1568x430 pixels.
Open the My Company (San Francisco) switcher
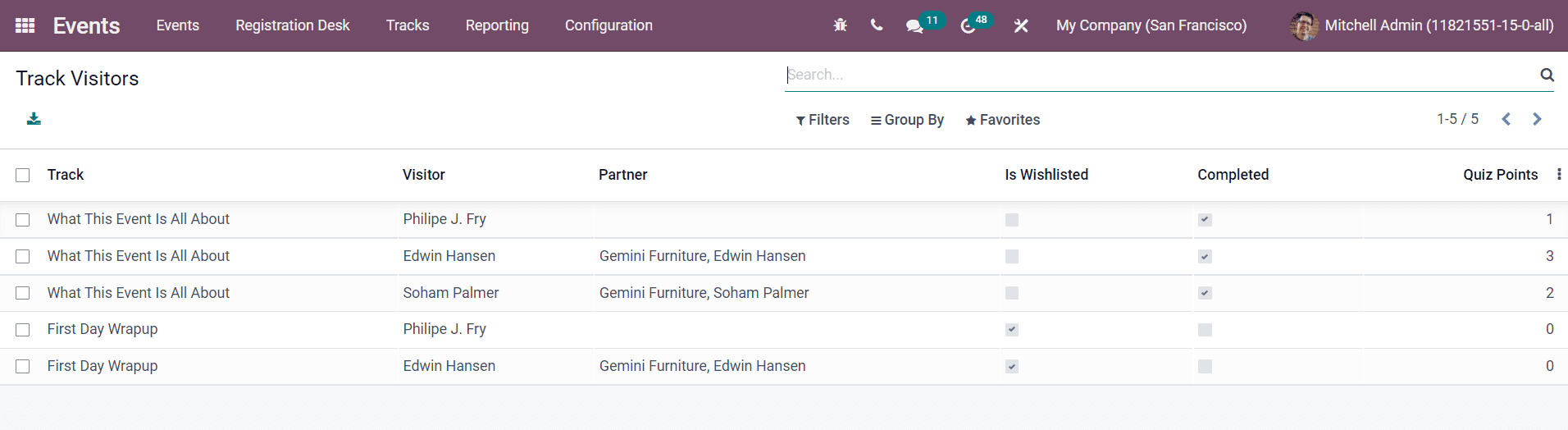click(x=1151, y=25)
